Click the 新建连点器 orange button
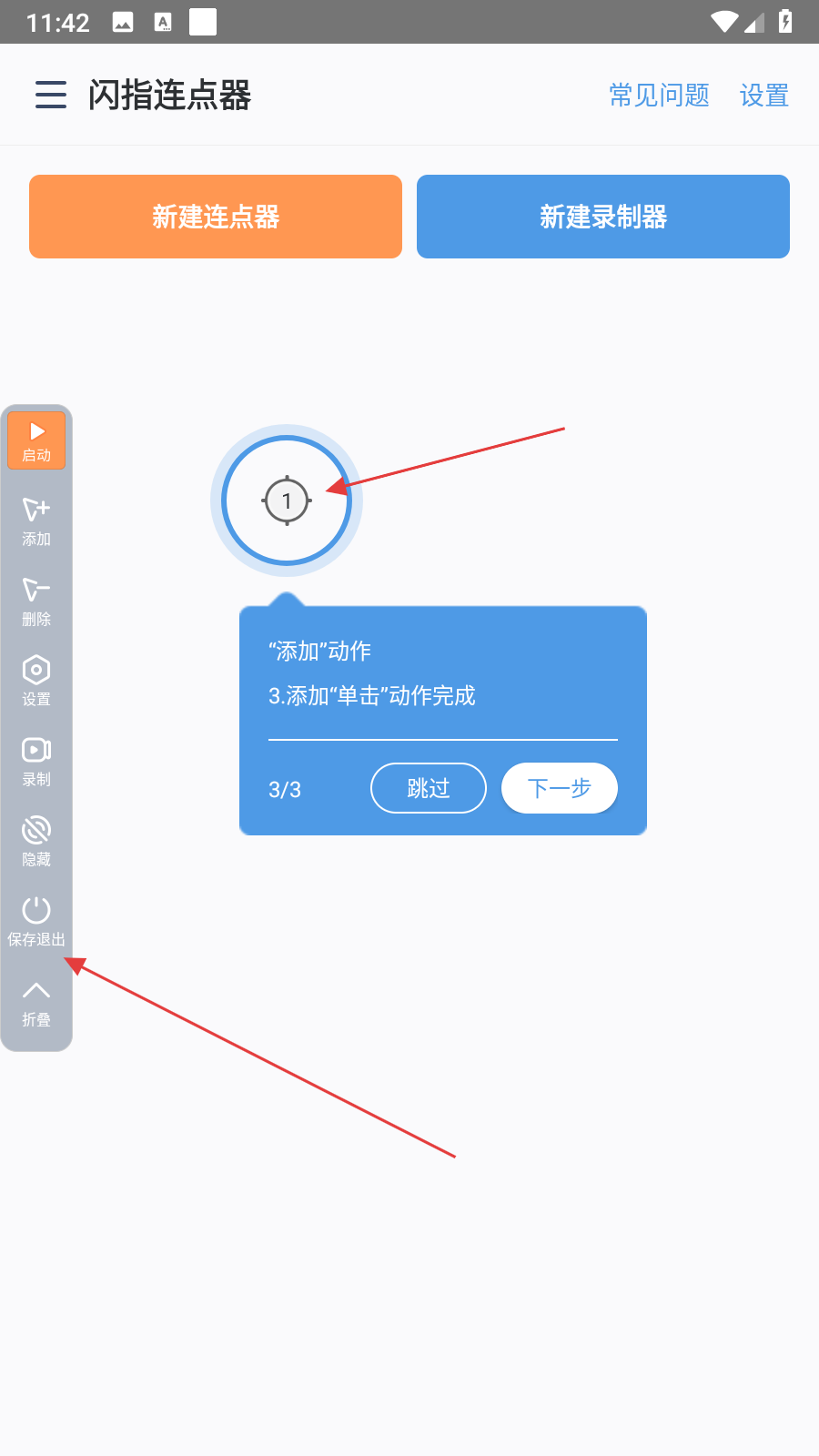819x1456 pixels. [x=216, y=217]
